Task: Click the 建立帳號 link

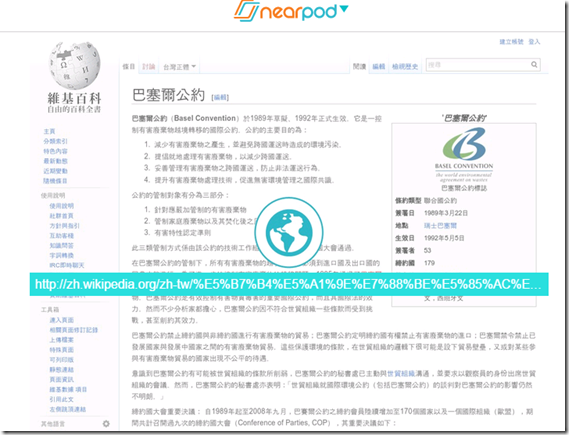Action: (511, 42)
